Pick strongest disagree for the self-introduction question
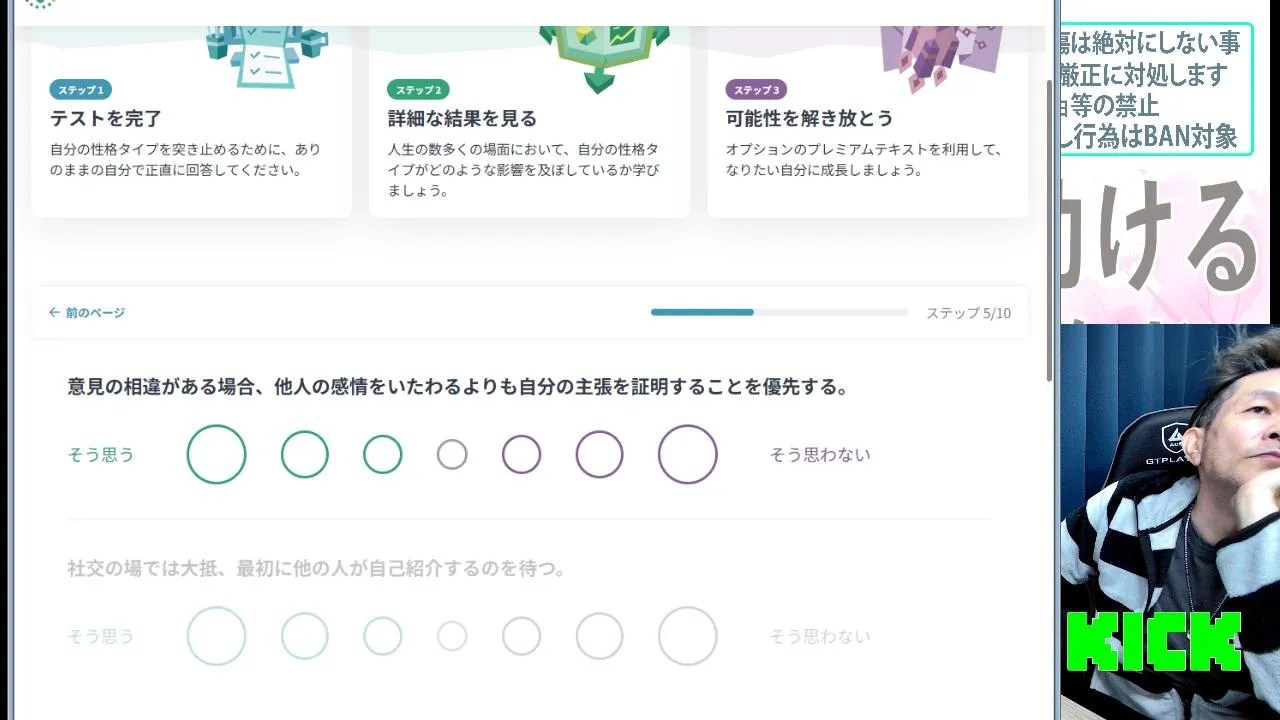 (x=688, y=636)
